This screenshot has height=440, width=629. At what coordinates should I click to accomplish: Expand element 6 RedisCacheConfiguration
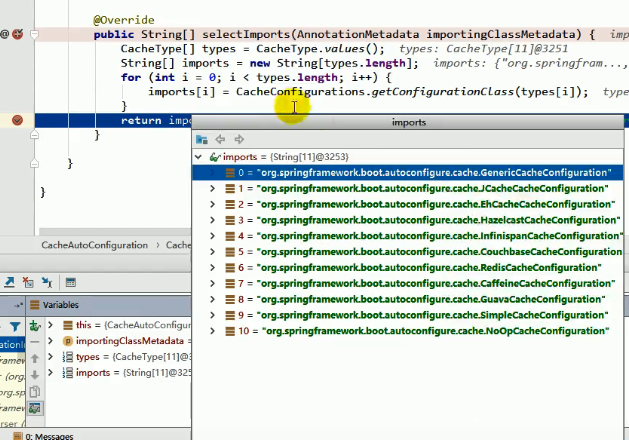pyautogui.click(x=213, y=268)
